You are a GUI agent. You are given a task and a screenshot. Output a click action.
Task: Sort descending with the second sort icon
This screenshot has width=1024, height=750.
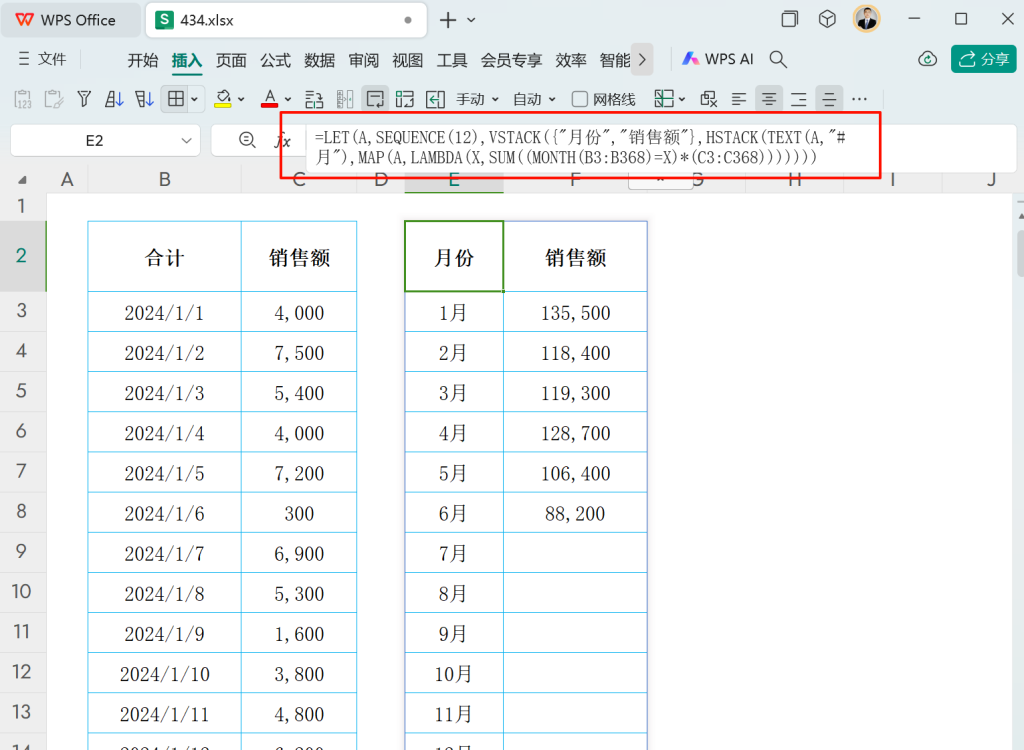[x=144, y=99]
